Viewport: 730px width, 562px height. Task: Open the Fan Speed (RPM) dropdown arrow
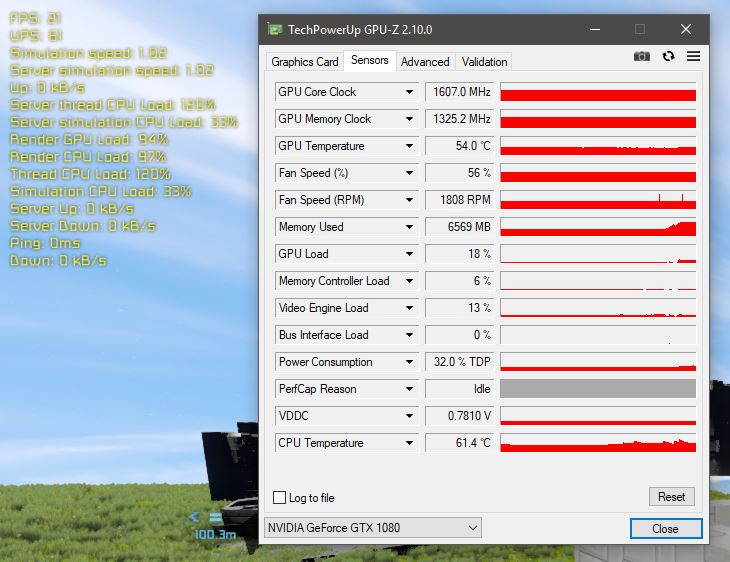(409, 200)
